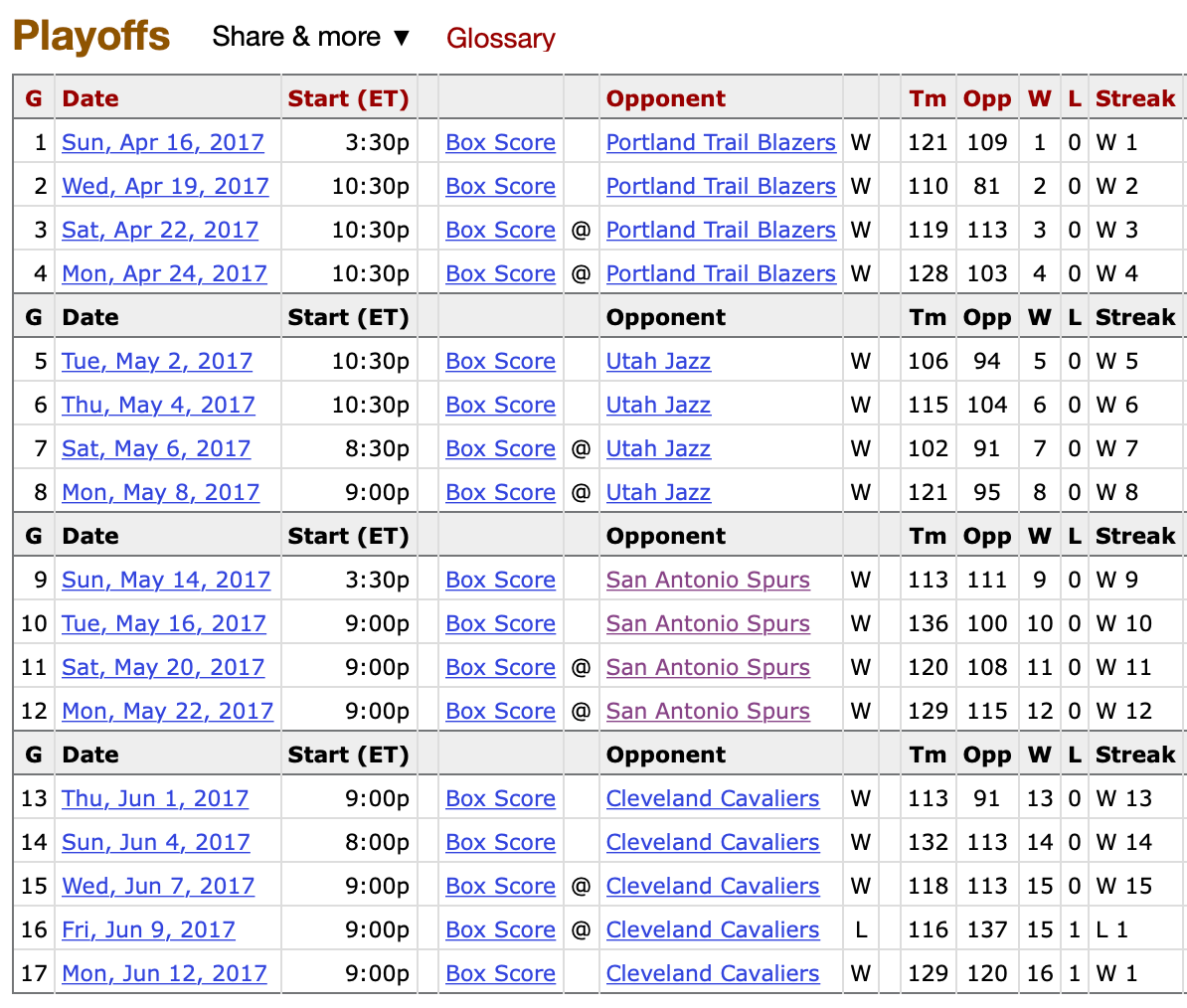This screenshot has width=1187, height=1008.
Task: Open the Mon, May 8, 2017 date link
Action: (160, 493)
